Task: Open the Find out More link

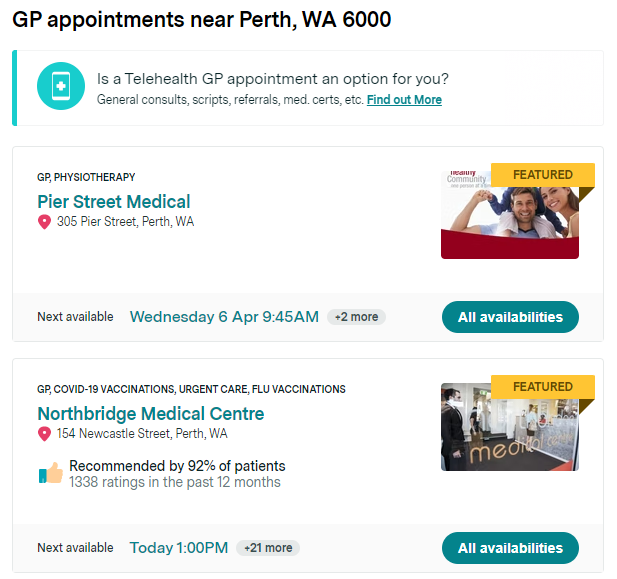Action: (x=404, y=100)
